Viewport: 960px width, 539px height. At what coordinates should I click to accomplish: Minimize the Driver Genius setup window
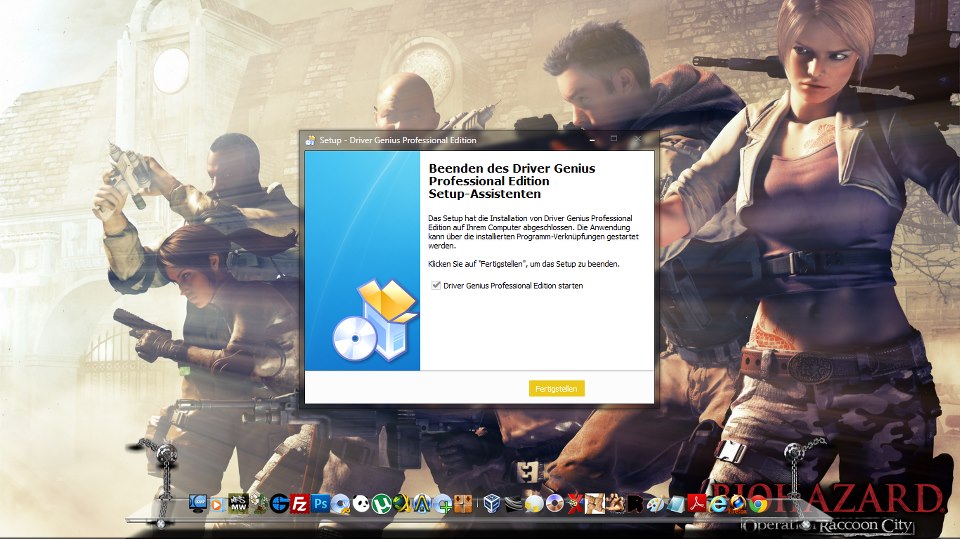592,140
